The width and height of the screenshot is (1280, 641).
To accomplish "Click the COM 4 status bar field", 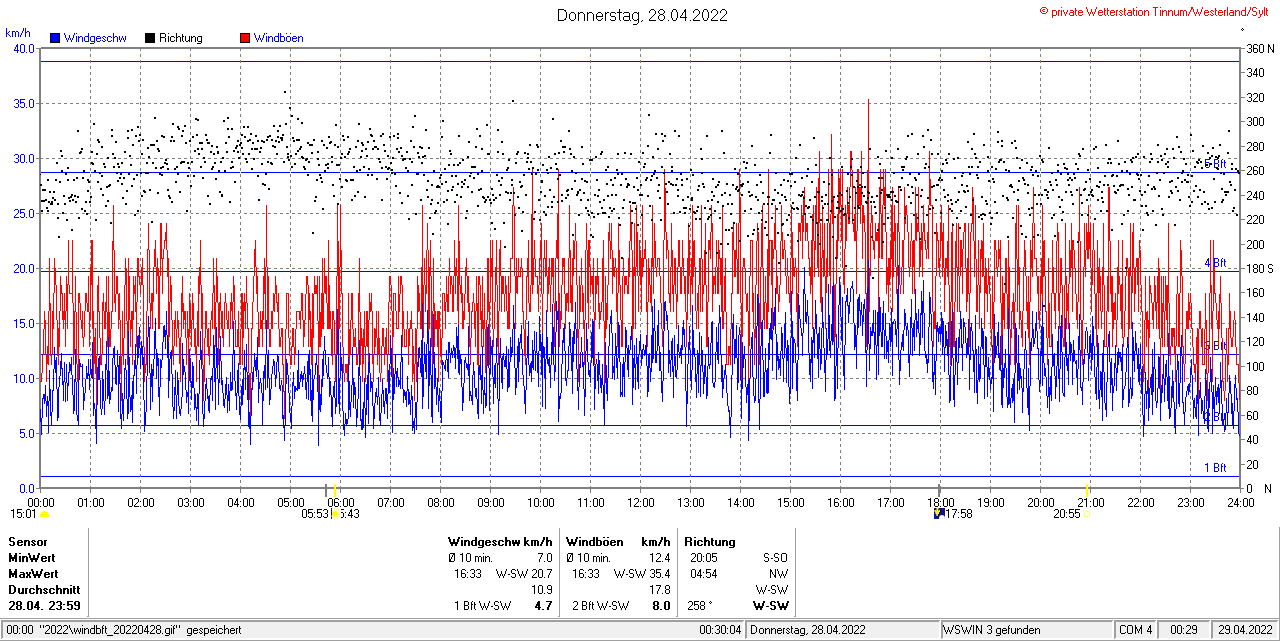I will 1135,630.
